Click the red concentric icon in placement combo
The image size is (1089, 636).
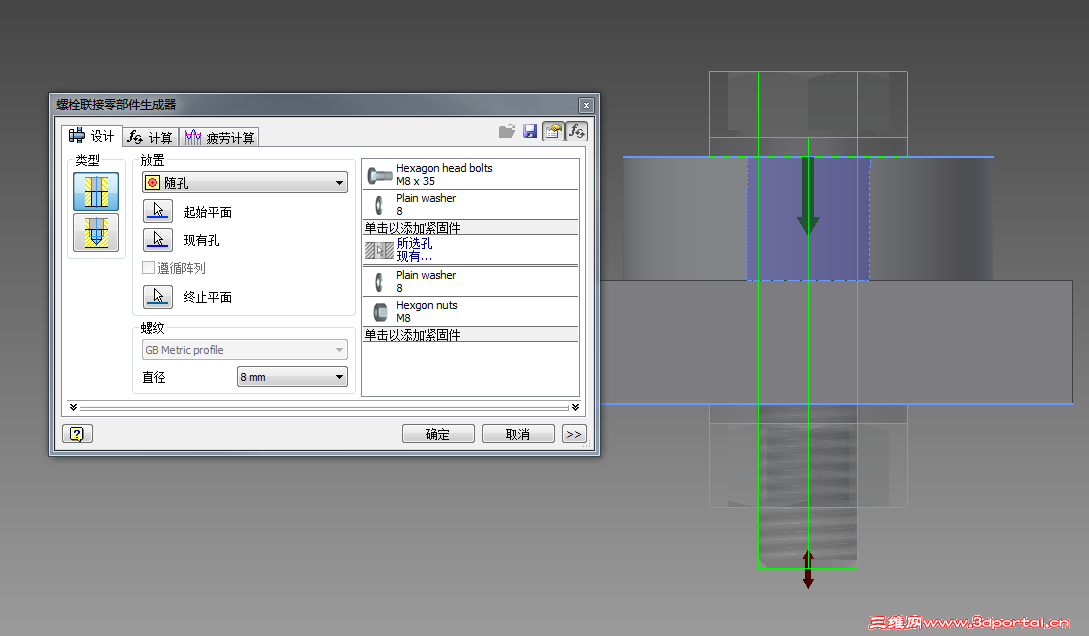click(x=153, y=183)
